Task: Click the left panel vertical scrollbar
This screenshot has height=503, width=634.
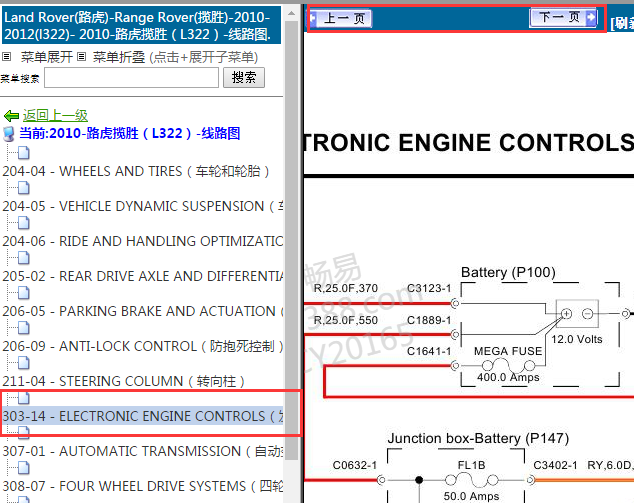Action: pos(291,239)
